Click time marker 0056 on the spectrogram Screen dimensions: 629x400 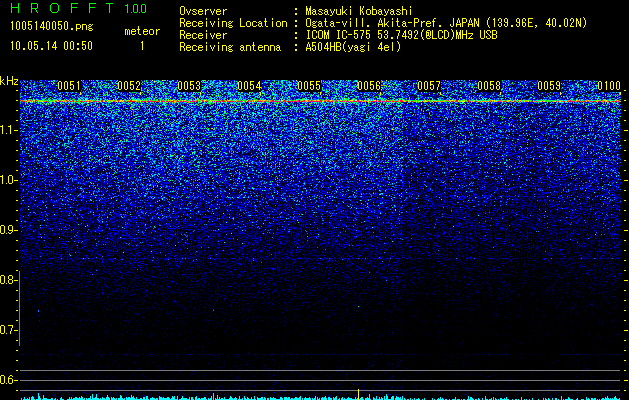pos(369,86)
